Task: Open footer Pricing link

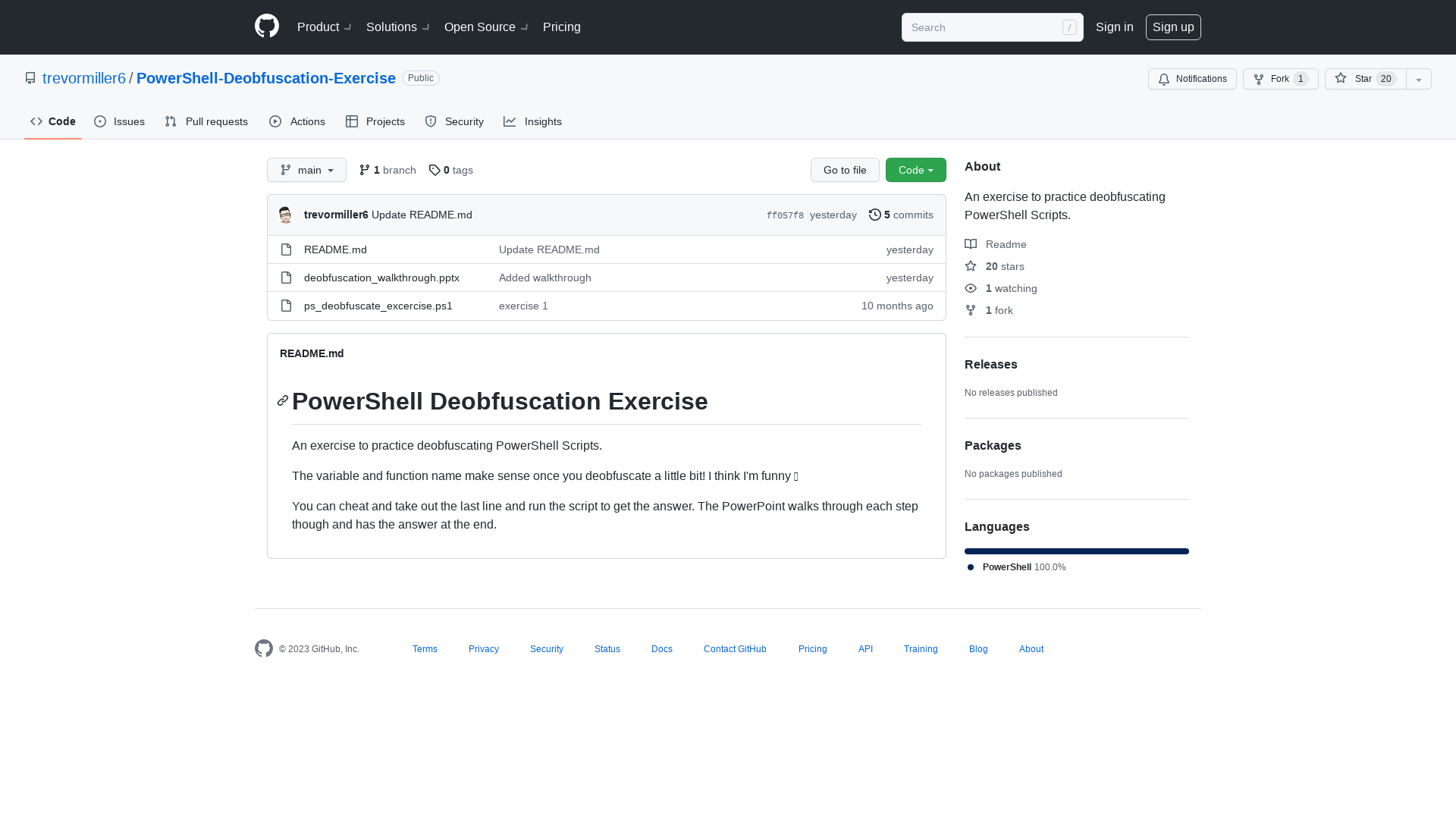Action: pos(812,649)
